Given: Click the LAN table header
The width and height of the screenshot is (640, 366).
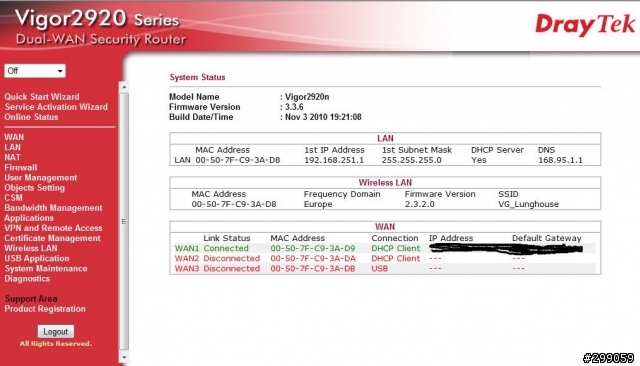Looking at the screenshot, I should tap(385, 138).
